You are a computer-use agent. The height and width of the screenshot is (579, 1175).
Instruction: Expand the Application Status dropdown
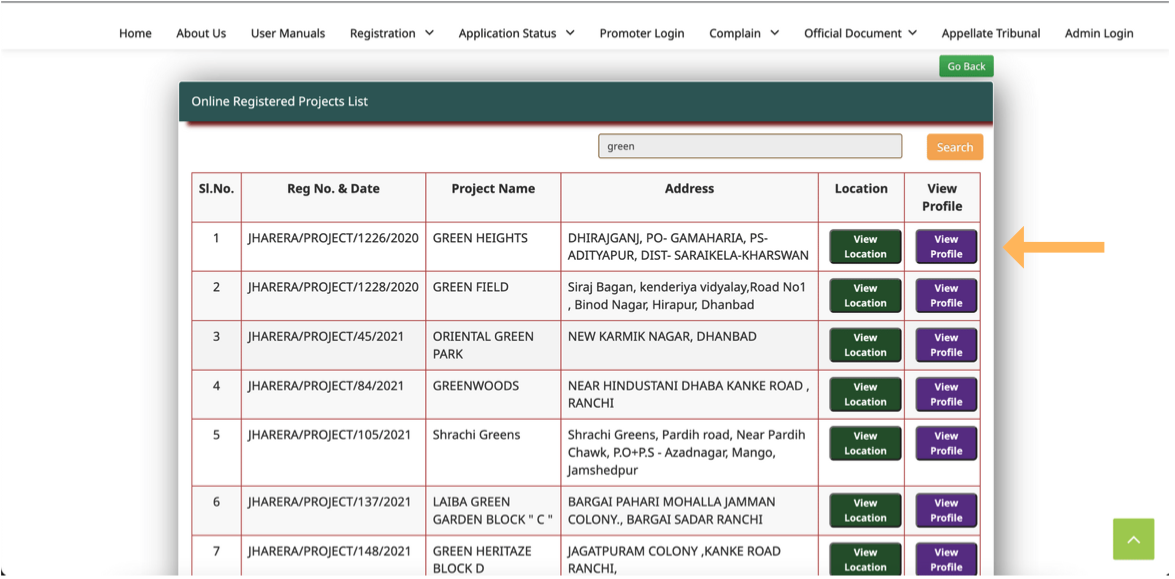516,33
